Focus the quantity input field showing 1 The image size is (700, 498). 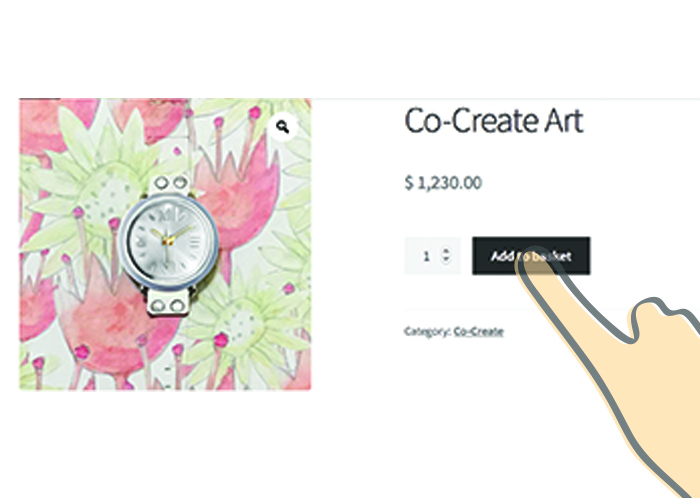click(432, 256)
